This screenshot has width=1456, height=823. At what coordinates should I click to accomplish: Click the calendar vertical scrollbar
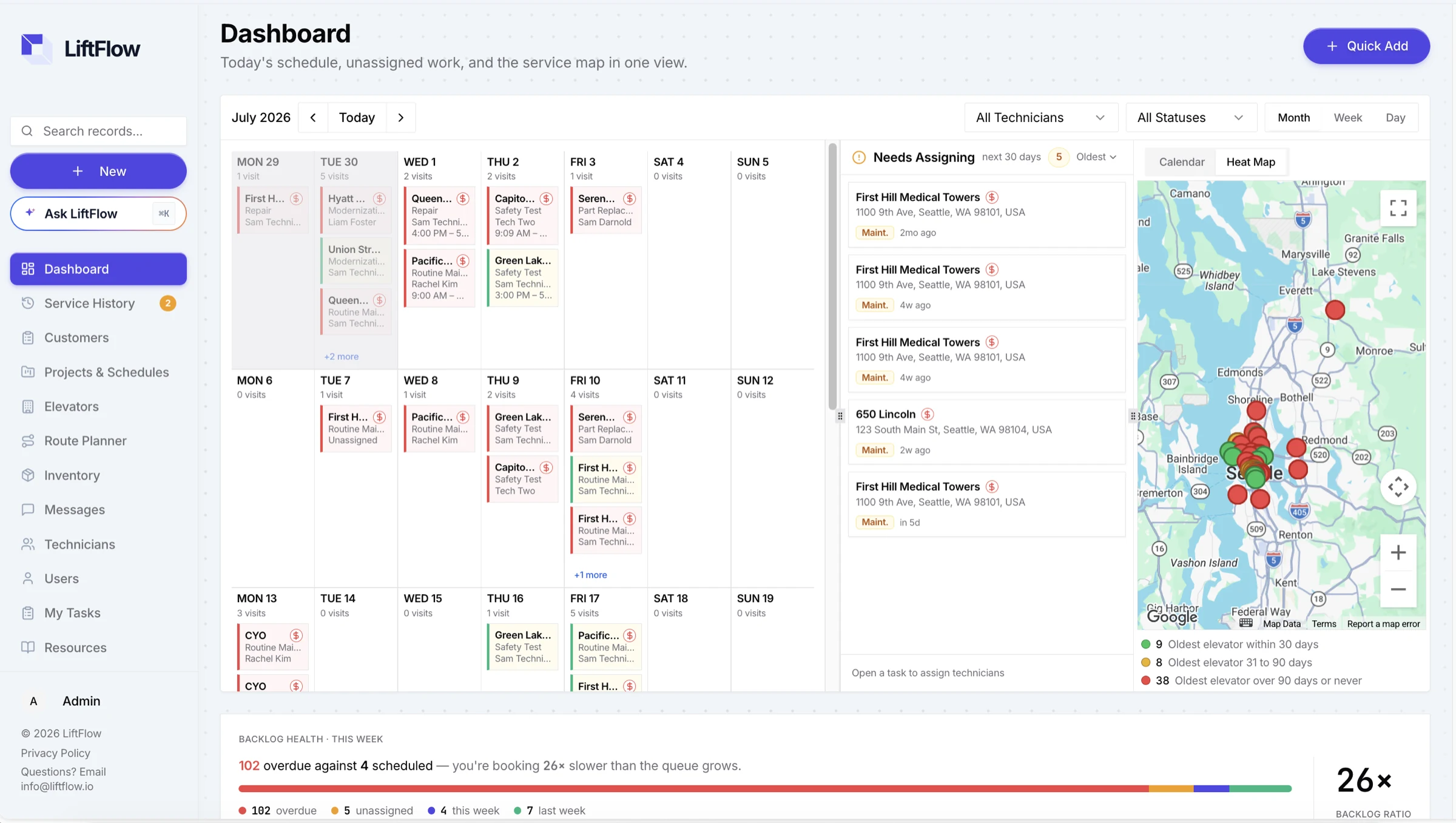832,277
